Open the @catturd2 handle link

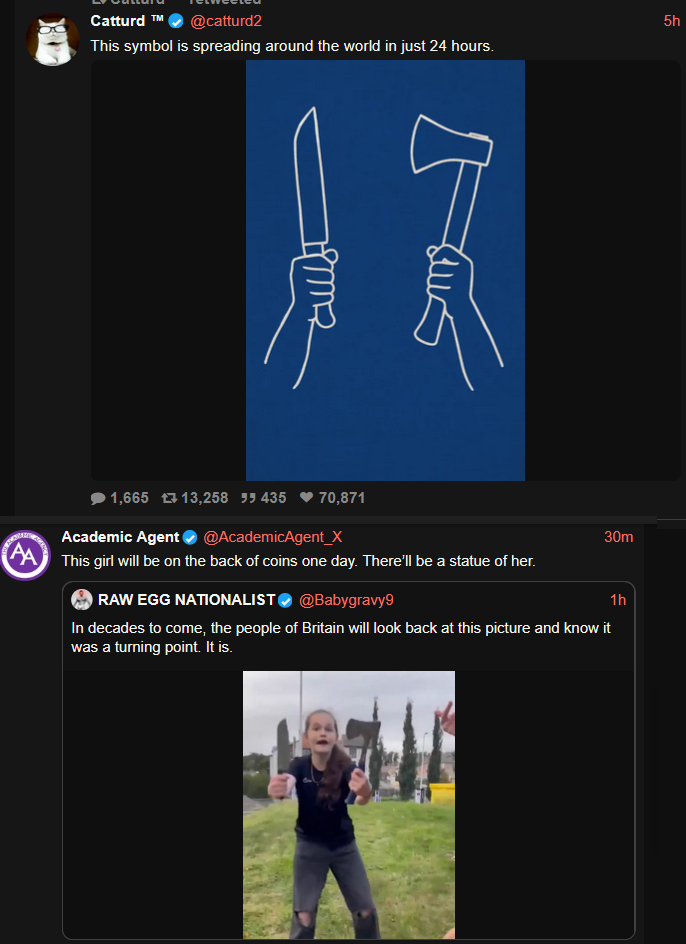click(226, 21)
